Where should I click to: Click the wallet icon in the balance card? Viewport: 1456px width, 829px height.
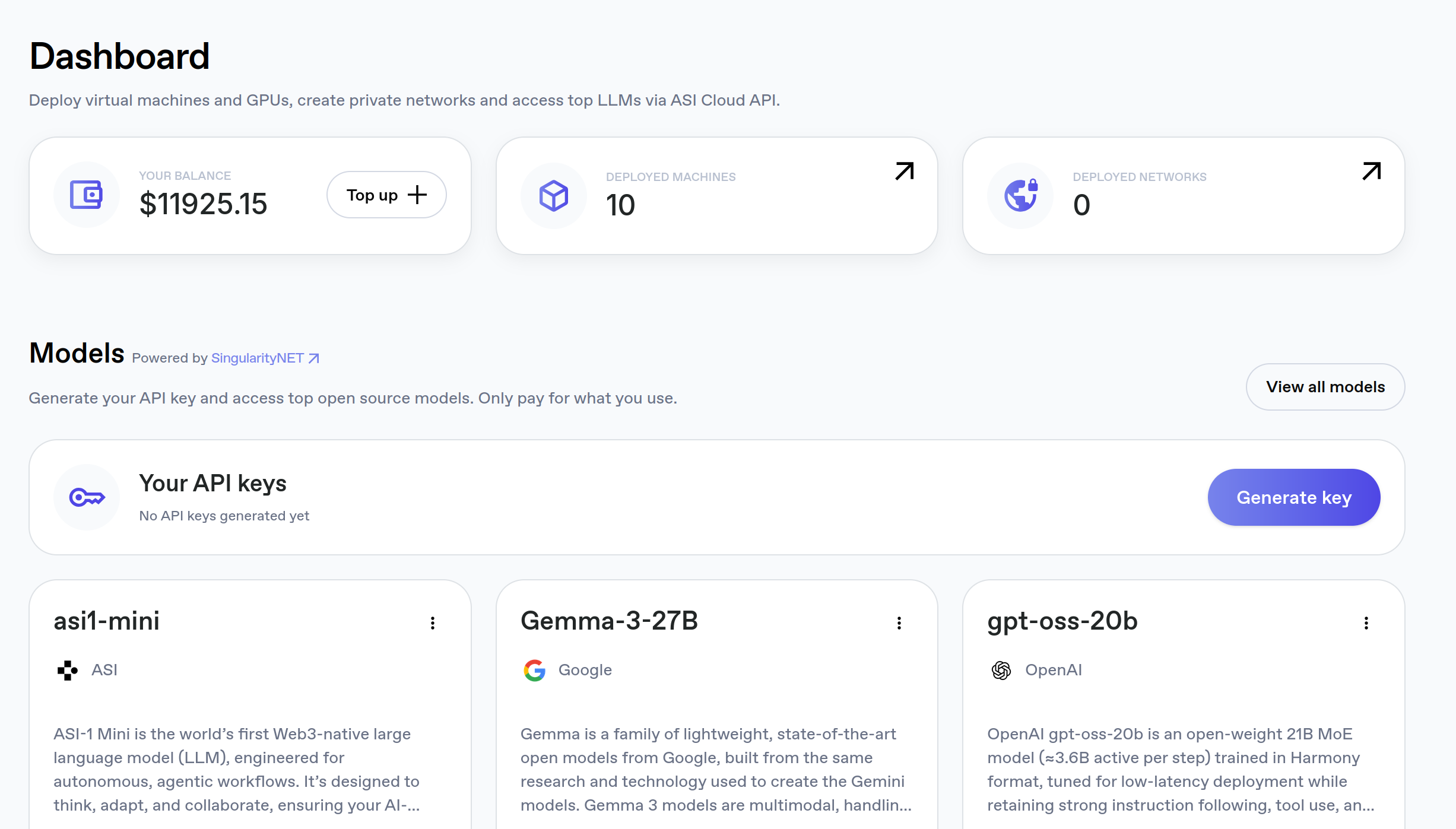(x=87, y=195)
